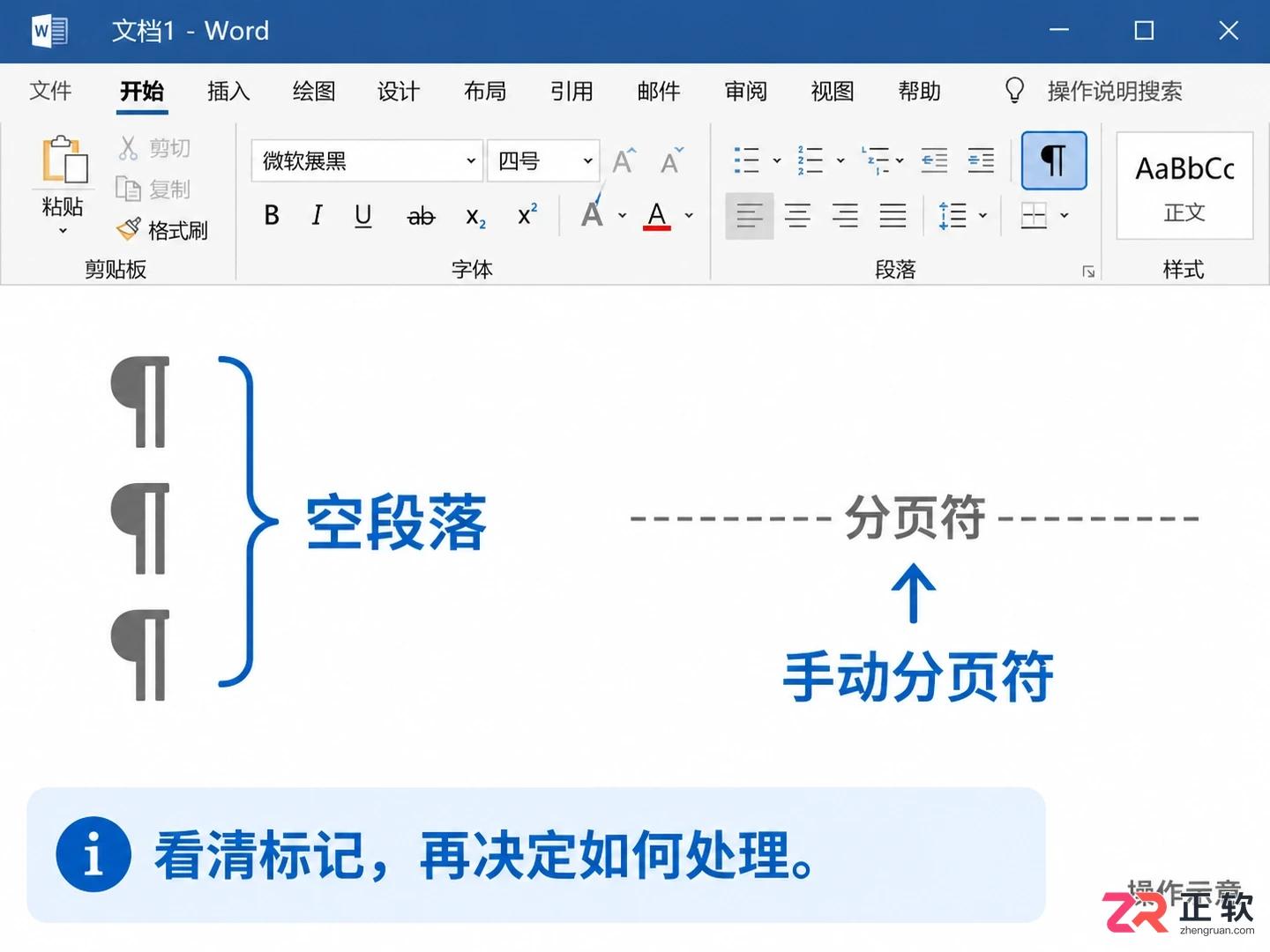
Task: Click the 分页符 page break line
Action: click(x=915, y=517)
